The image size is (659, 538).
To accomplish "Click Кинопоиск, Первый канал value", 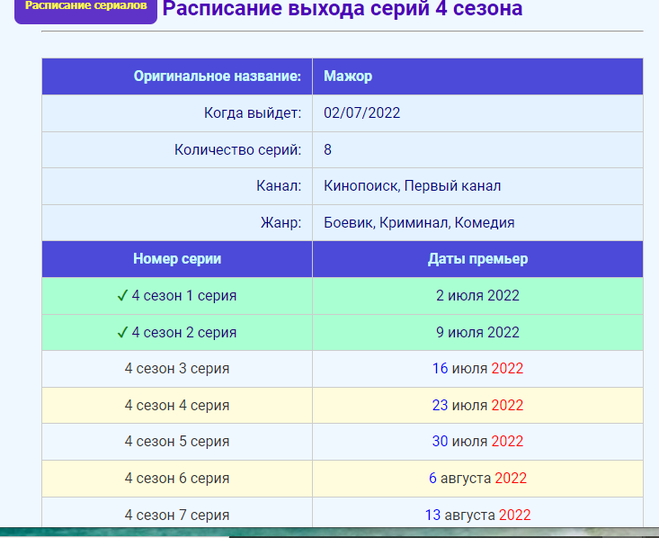I will click(412, 186).
